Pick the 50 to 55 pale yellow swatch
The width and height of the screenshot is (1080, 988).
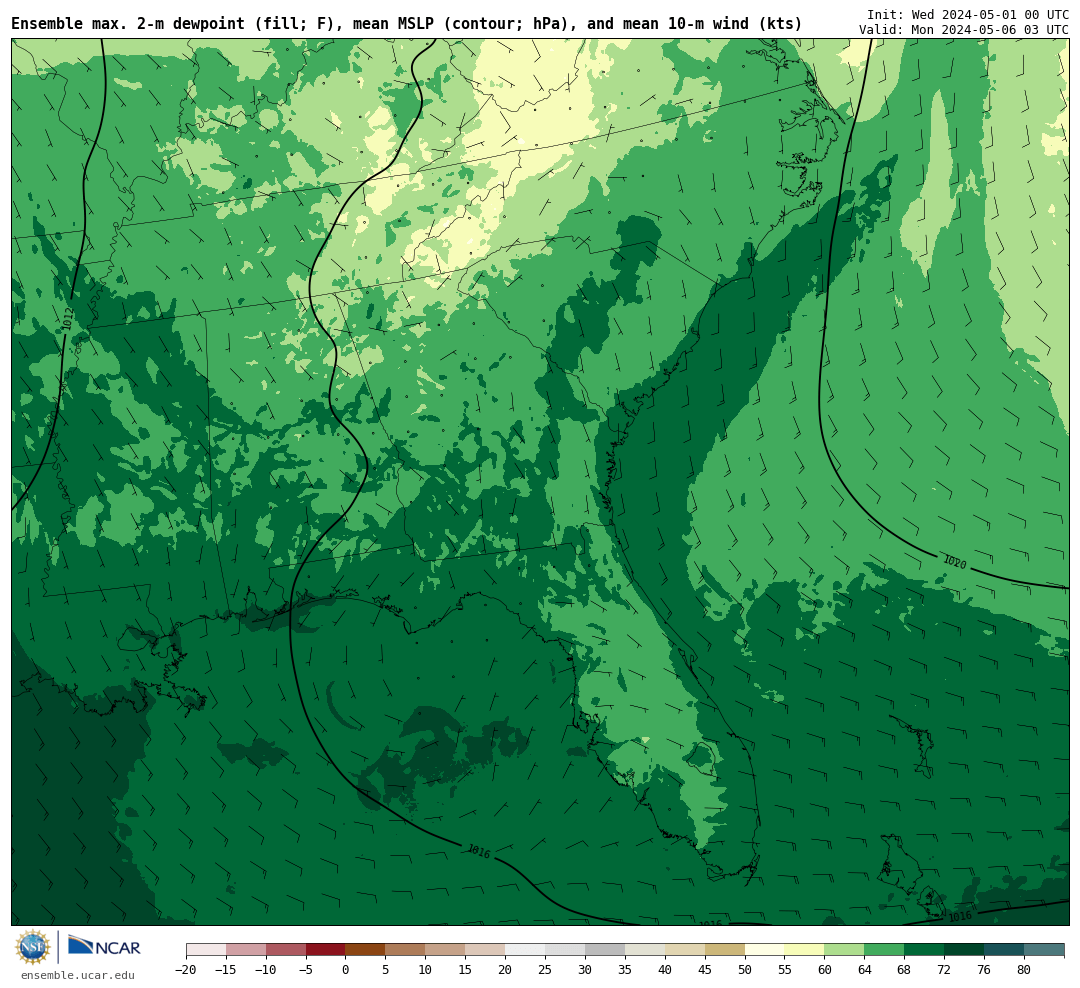pyautogui.click(x=765, y=950)
